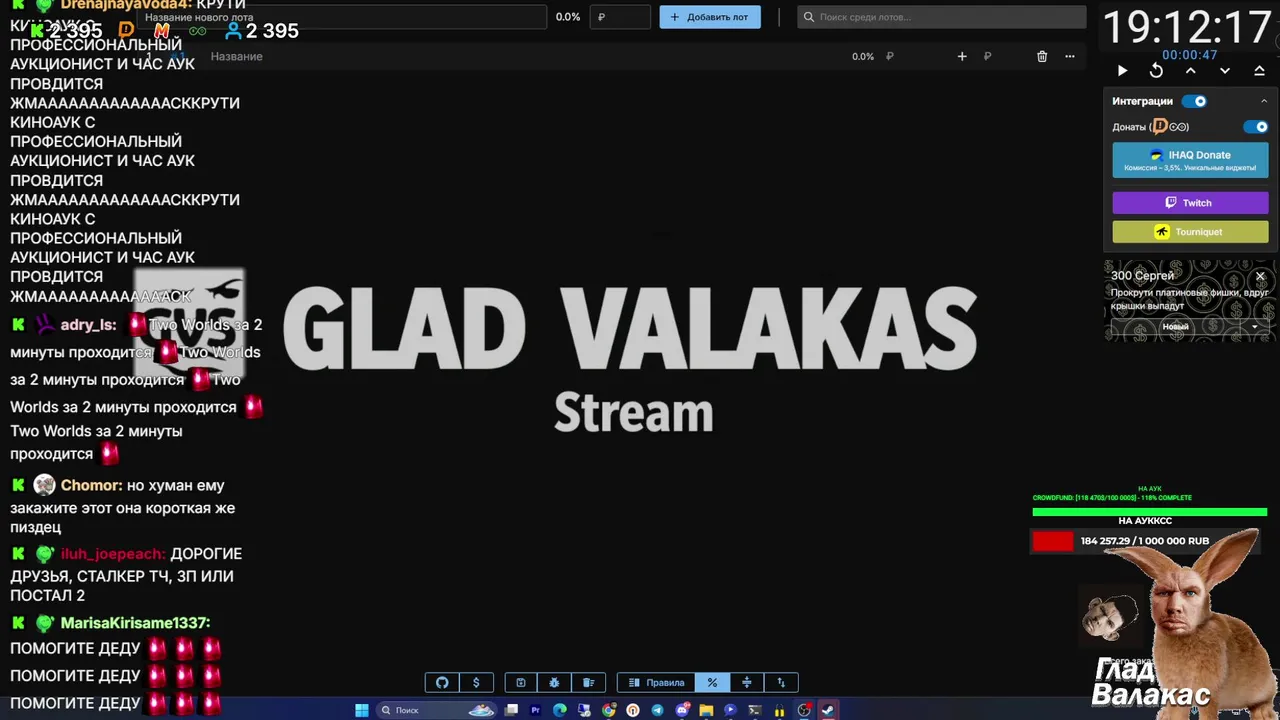The height and width of the screenshot is (720, 1280).
Task: Toggle the percent display button
Action: (712, 683)
